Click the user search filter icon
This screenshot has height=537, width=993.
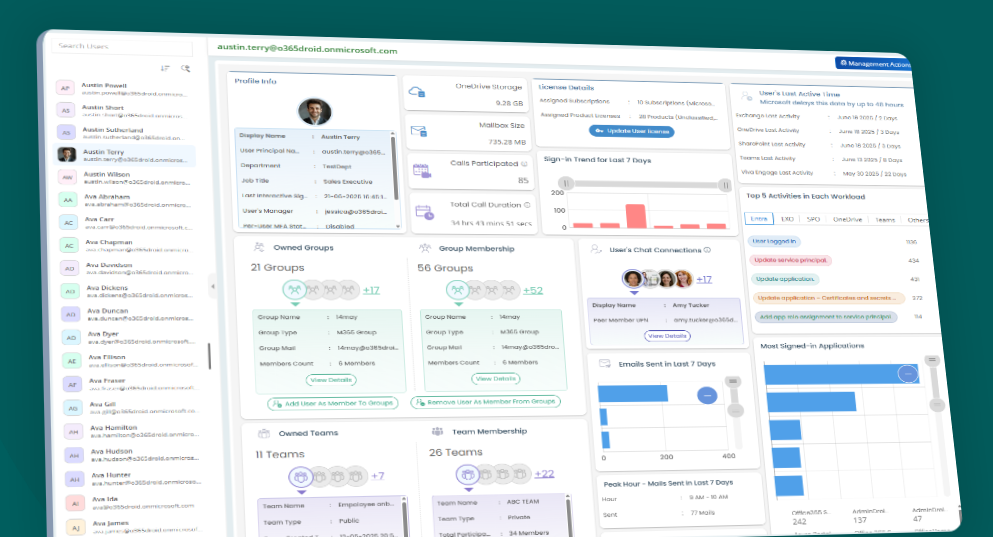click(185, 68)
